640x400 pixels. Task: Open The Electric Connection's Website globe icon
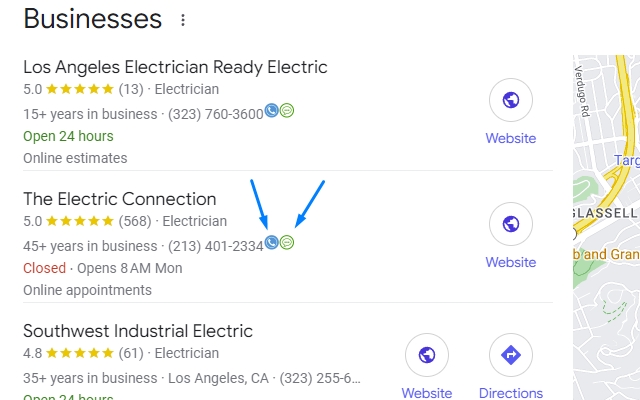click(510, 224)
